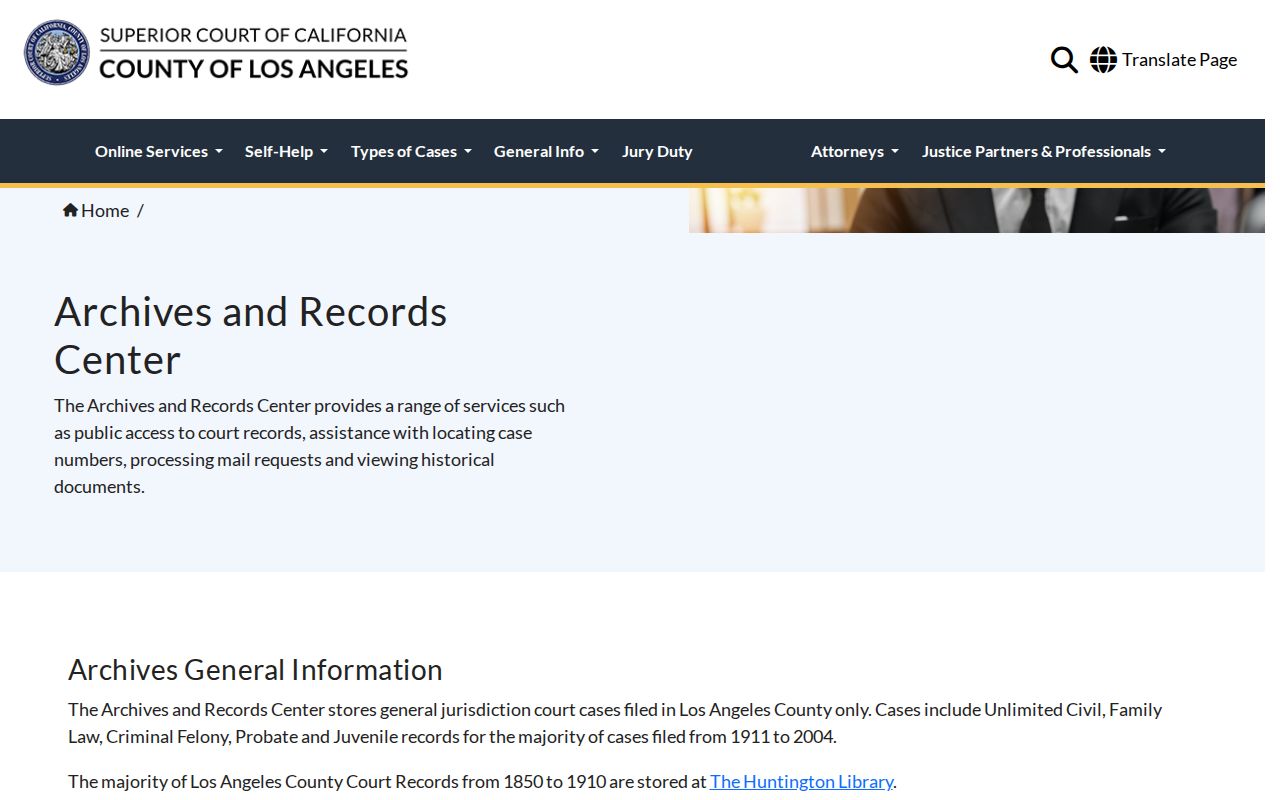The width and height of the screenshot is (1280, 800).
Task: Click the Translate Page text
Action: pos(1179,60)
